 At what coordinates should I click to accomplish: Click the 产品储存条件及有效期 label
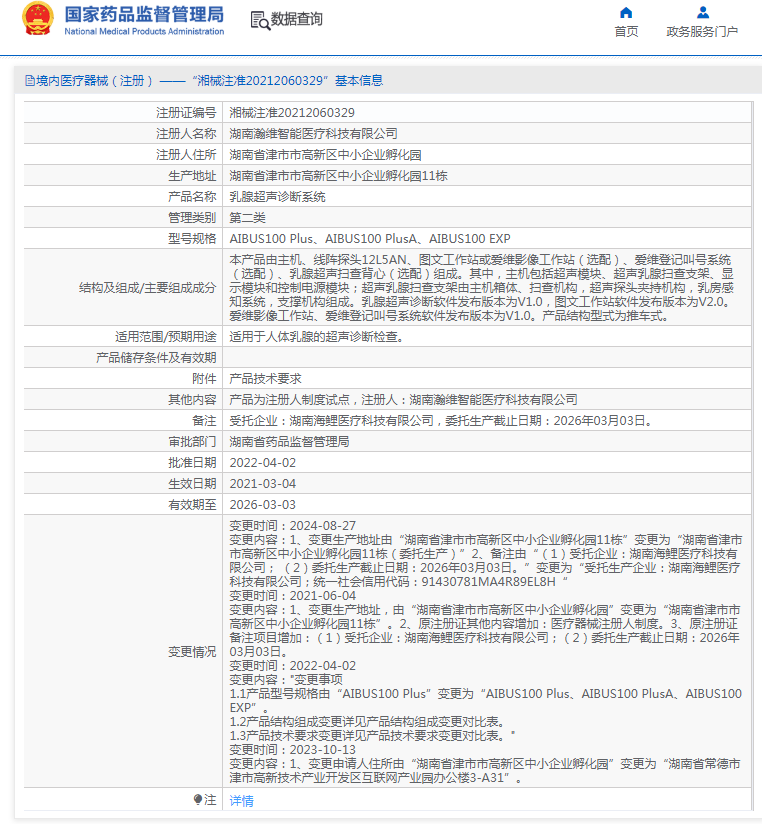coord(156,357)
